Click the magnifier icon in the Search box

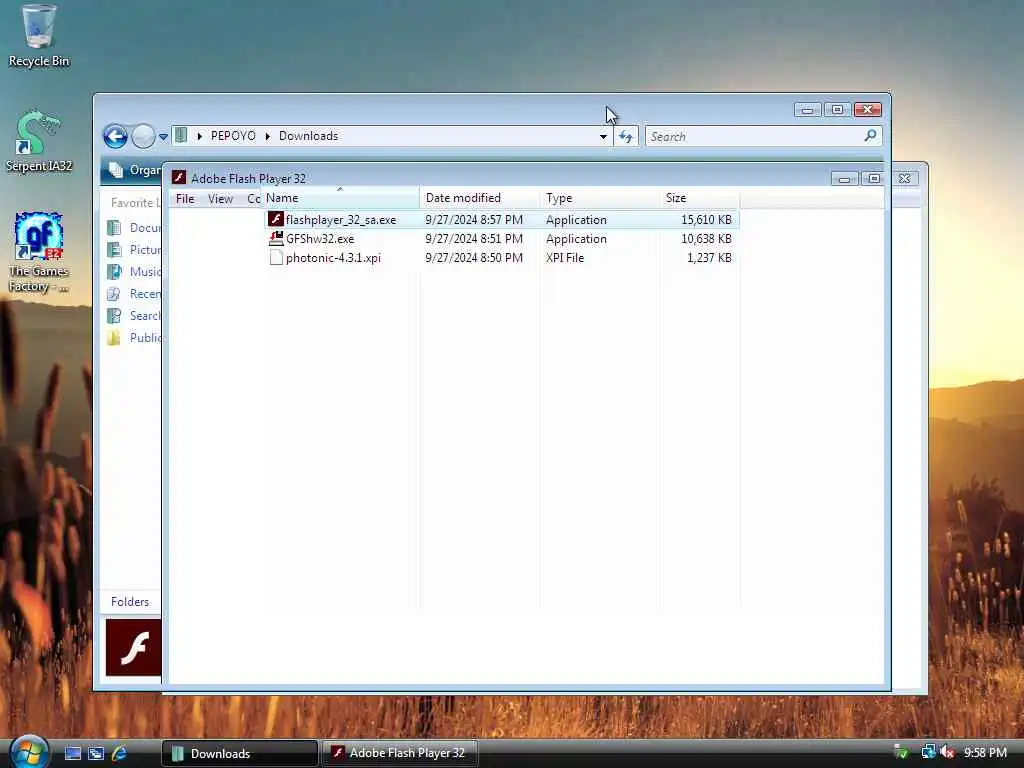[870, 136]
